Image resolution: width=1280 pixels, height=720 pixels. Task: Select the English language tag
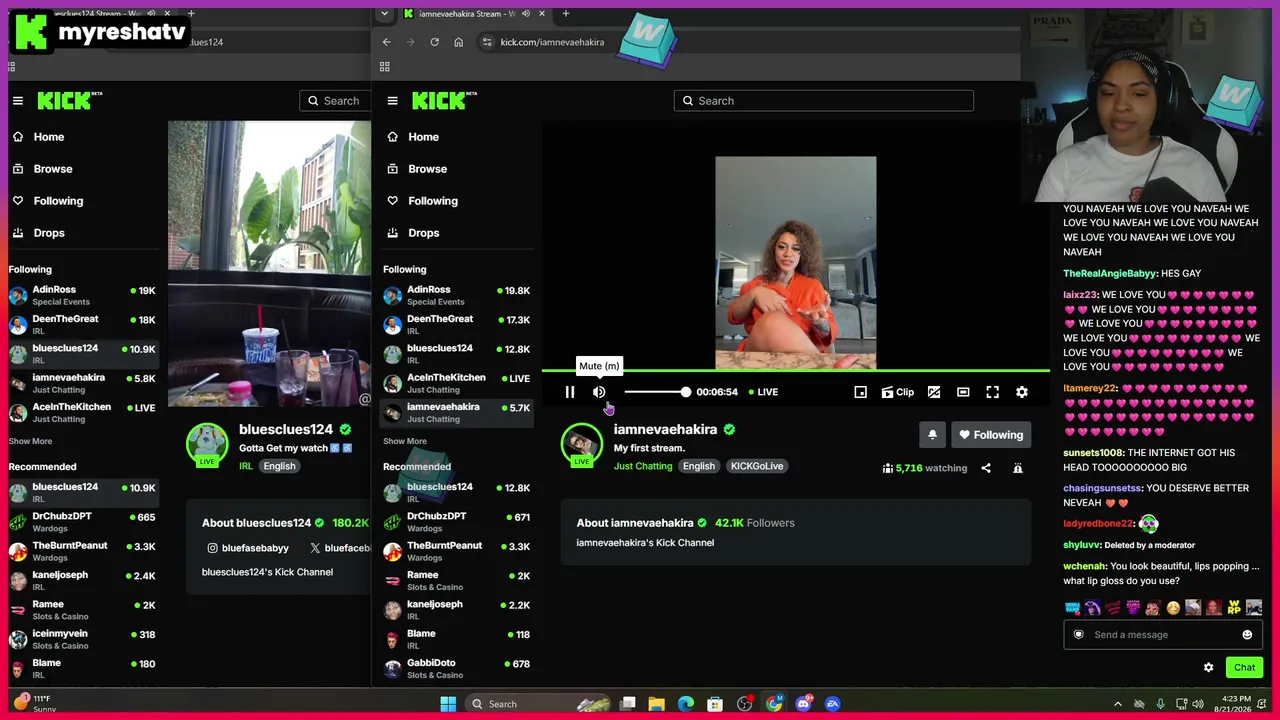click(x=699, y=466)
